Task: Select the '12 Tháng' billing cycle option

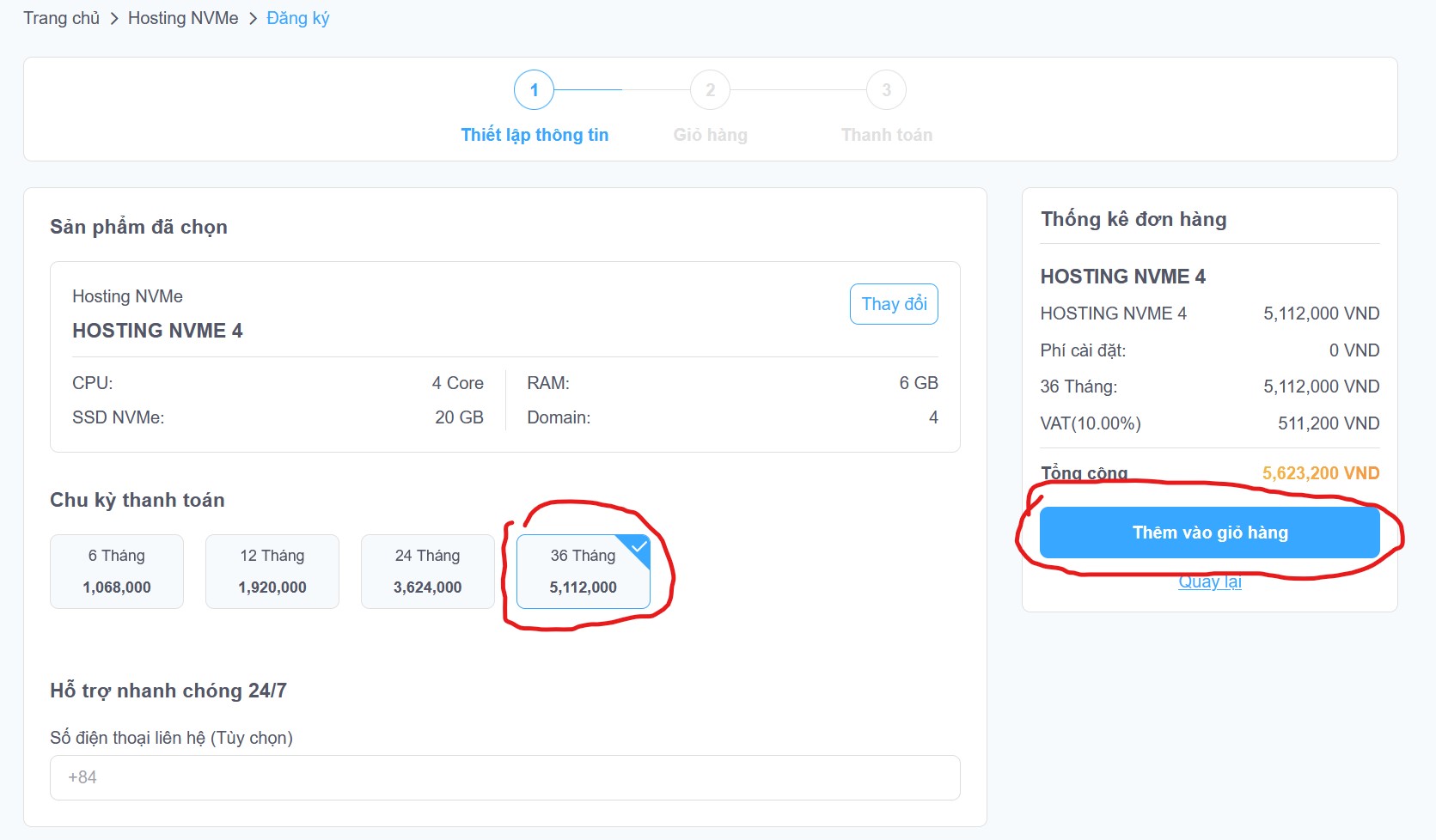Action: tap(272, 571)
